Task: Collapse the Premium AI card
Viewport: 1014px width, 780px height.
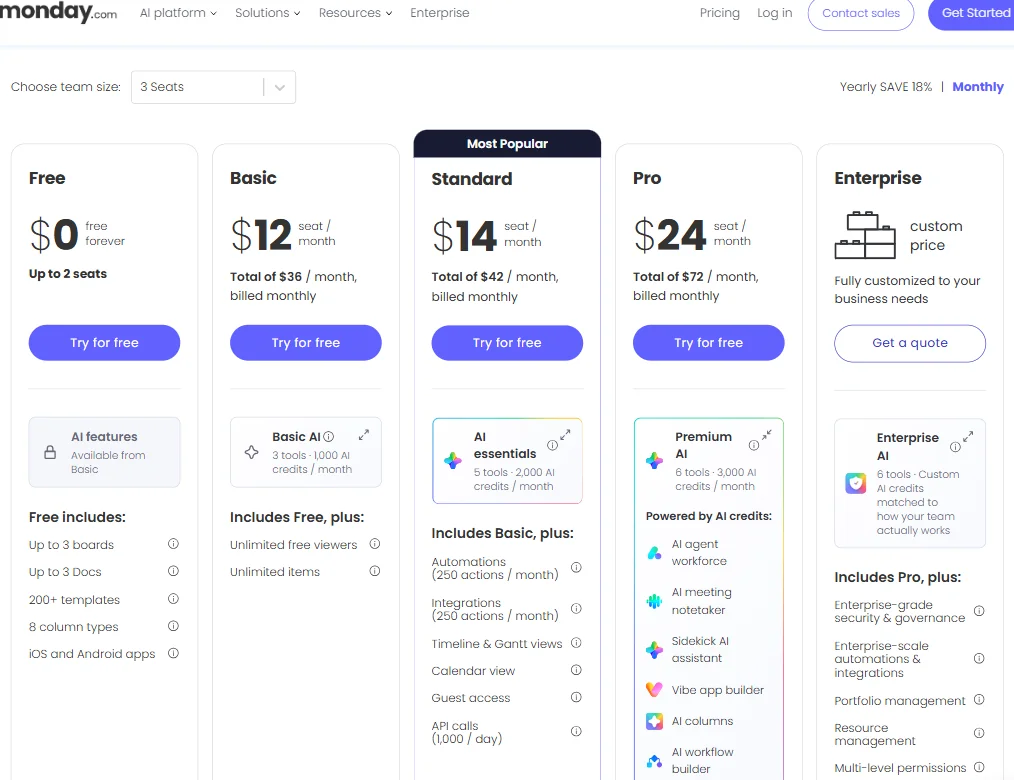Action: [766, 435]
